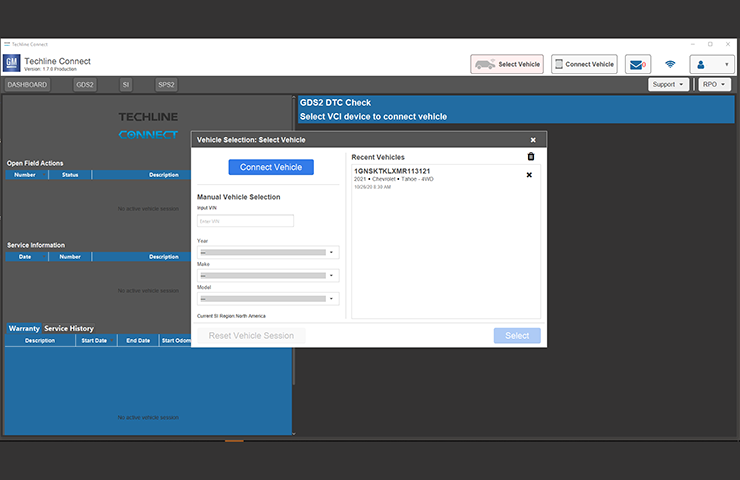This screenshot has height=480, width=740.
Task: Switch to the Service History tab
Action: 69,328
